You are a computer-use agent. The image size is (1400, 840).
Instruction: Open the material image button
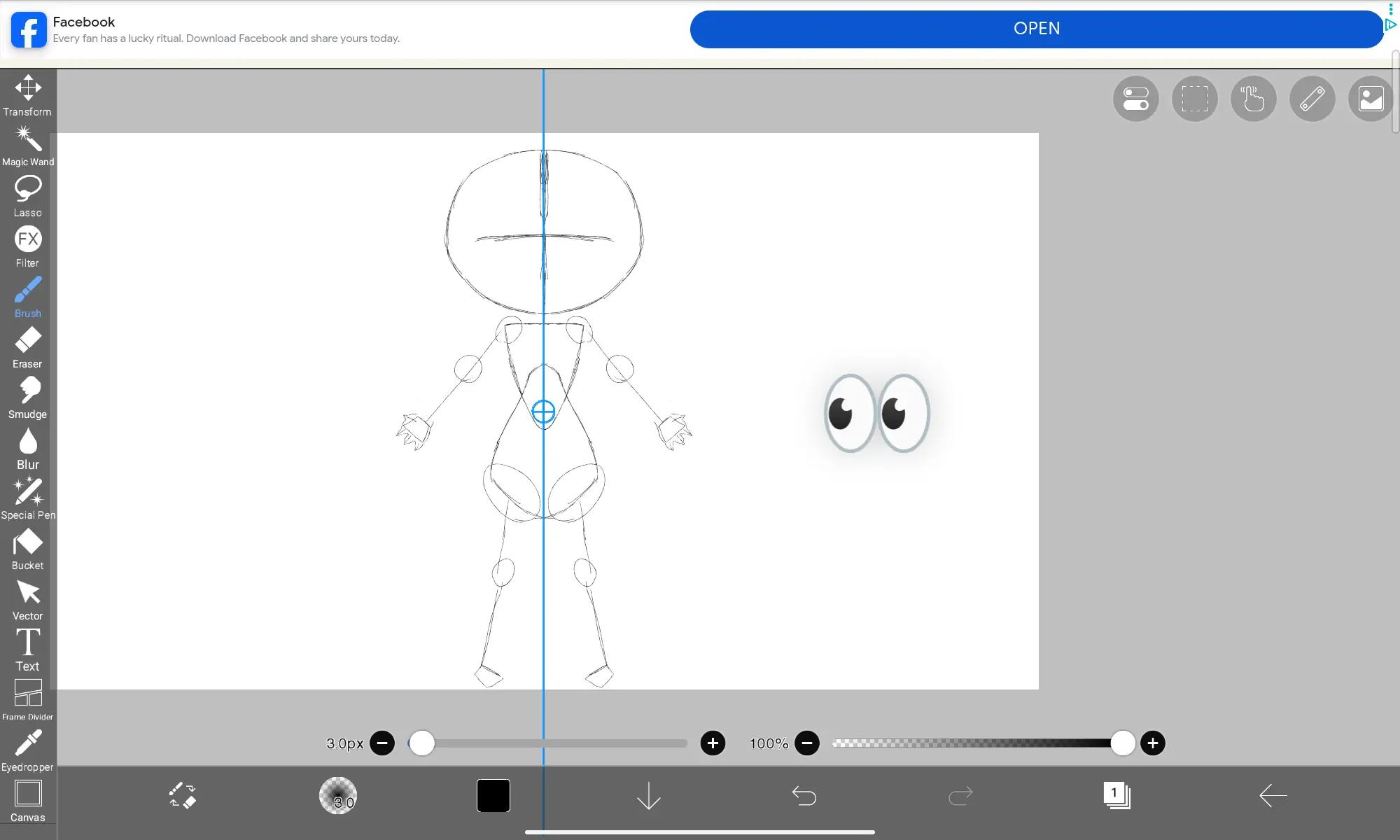click(1371, 99)
